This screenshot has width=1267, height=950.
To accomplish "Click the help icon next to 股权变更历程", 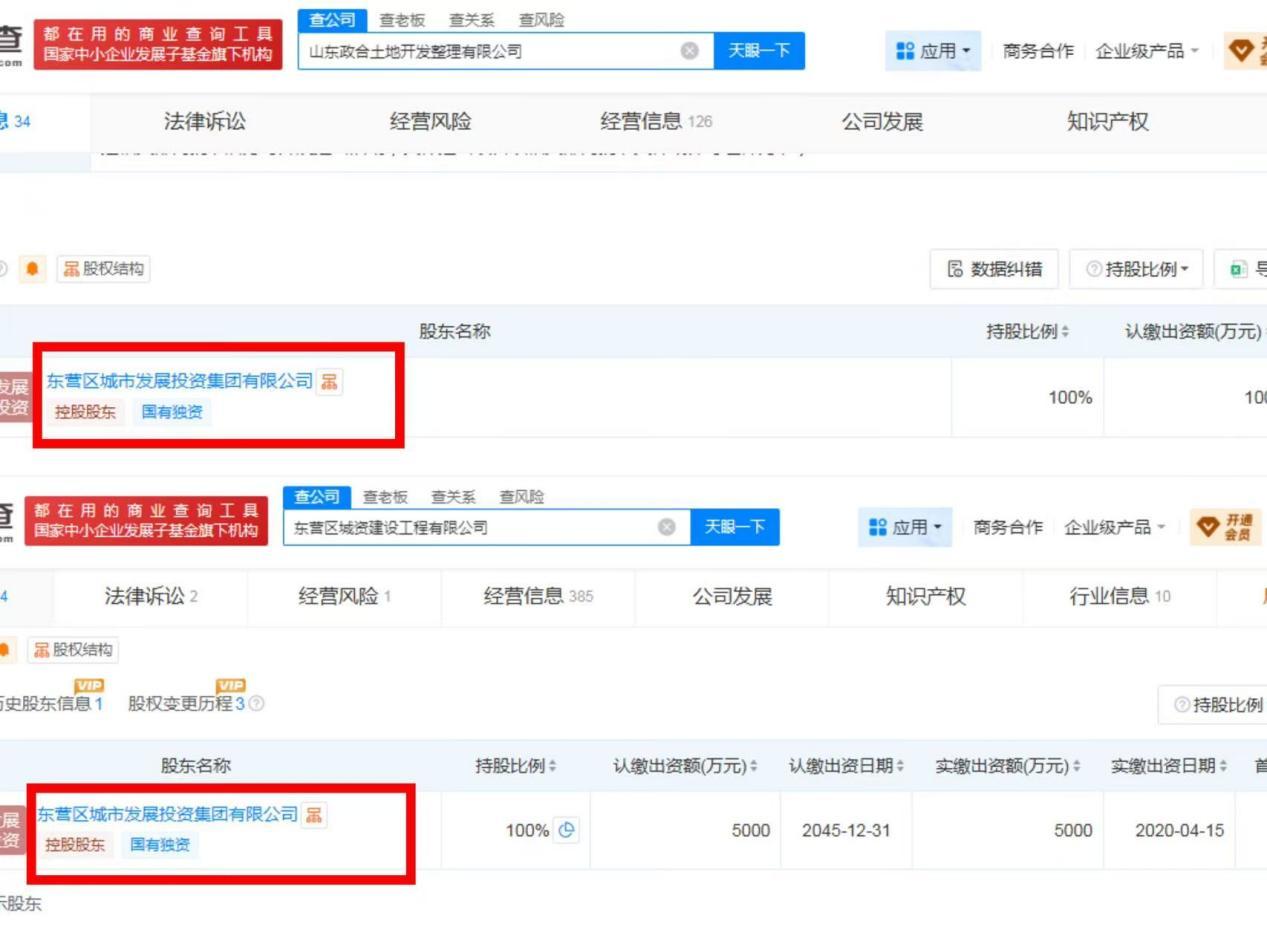I will (257, 704).
